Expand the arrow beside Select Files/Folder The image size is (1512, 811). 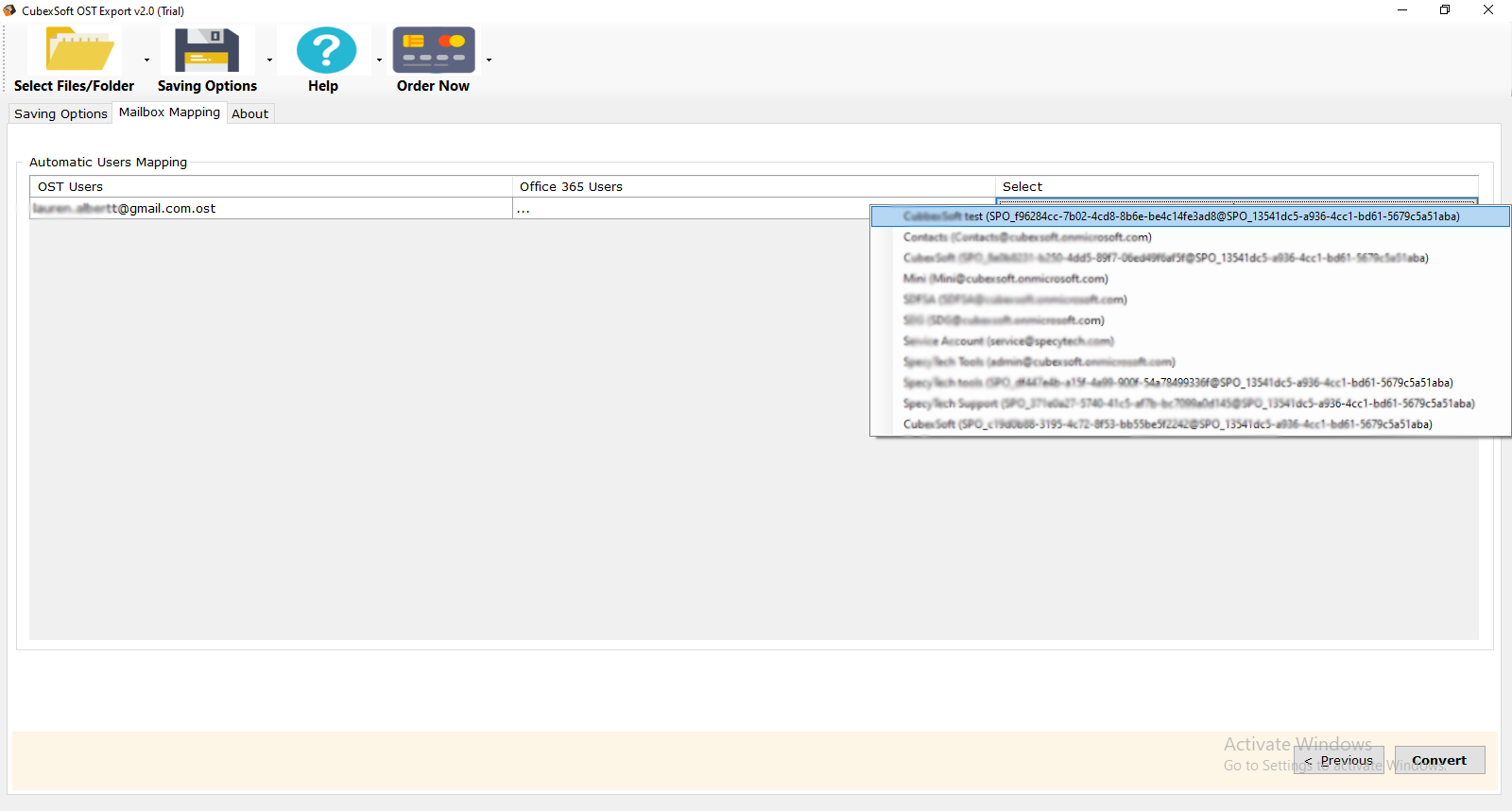tap(146, 60)
